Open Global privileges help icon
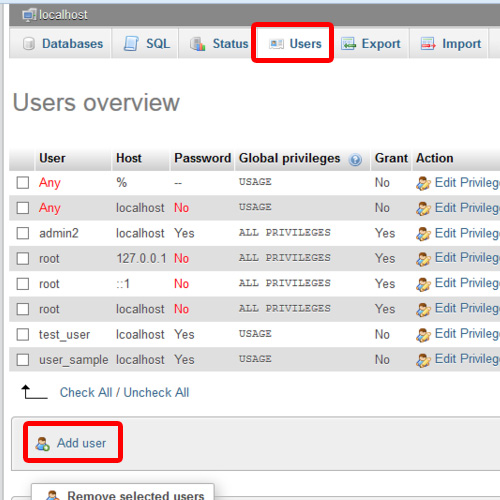500x500 pixels. 355,160
